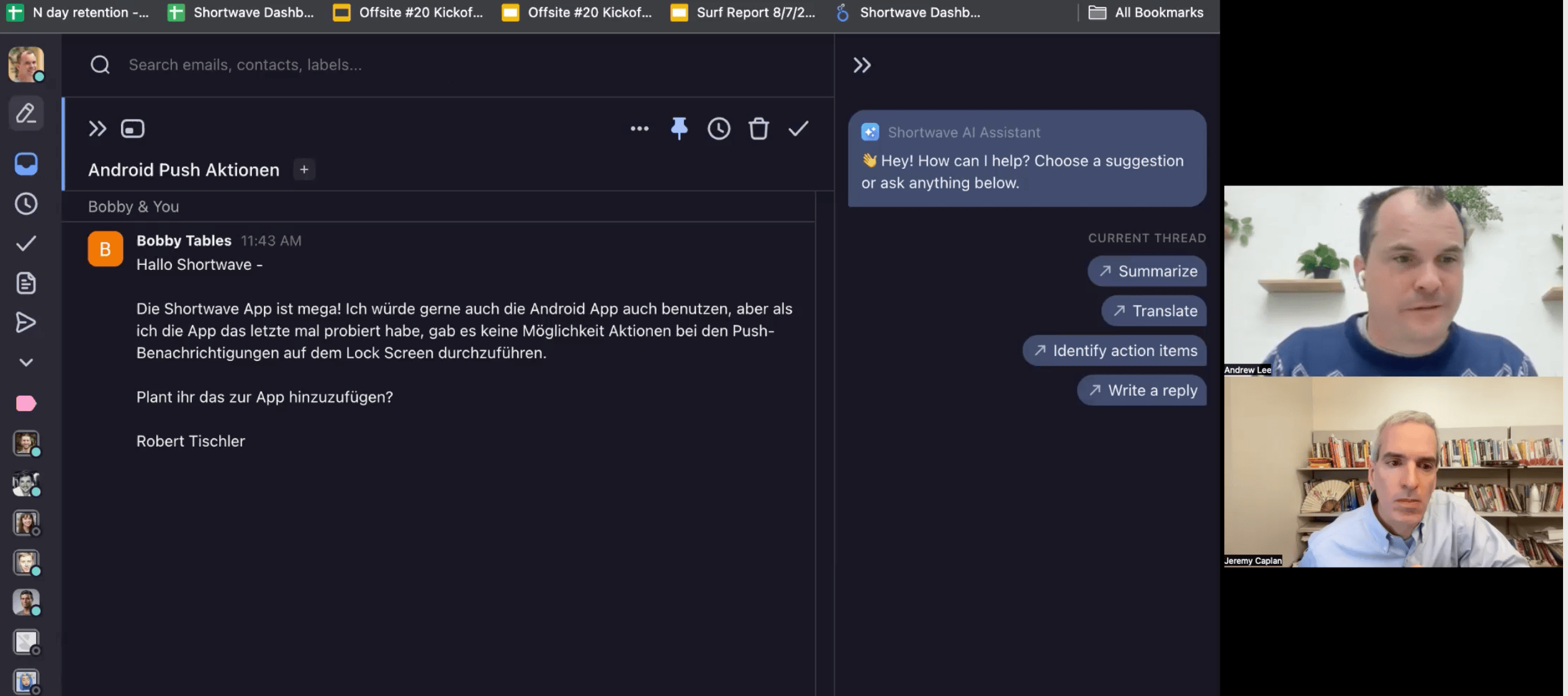The image size is (1568, 696).
Task: Collapse the thread with double-arrow icon
Action: 97,128
